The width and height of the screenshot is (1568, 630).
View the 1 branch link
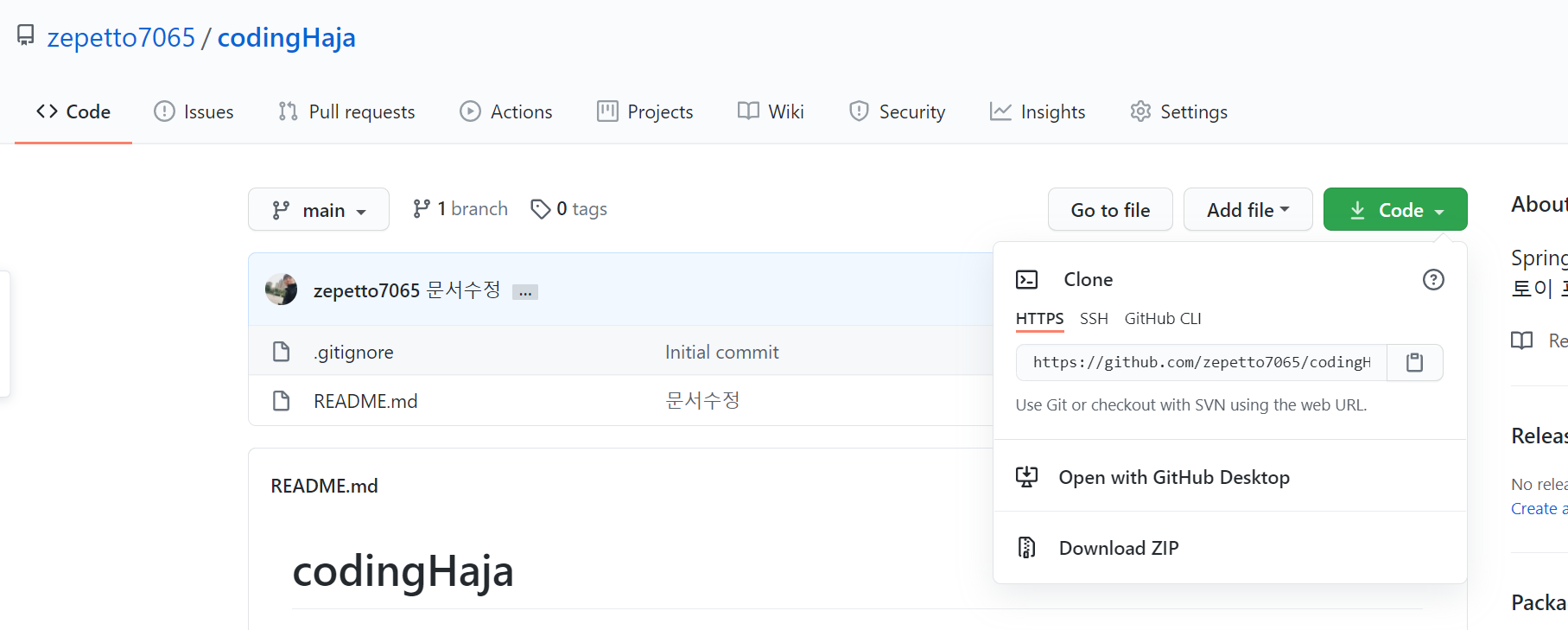(460, 209)
